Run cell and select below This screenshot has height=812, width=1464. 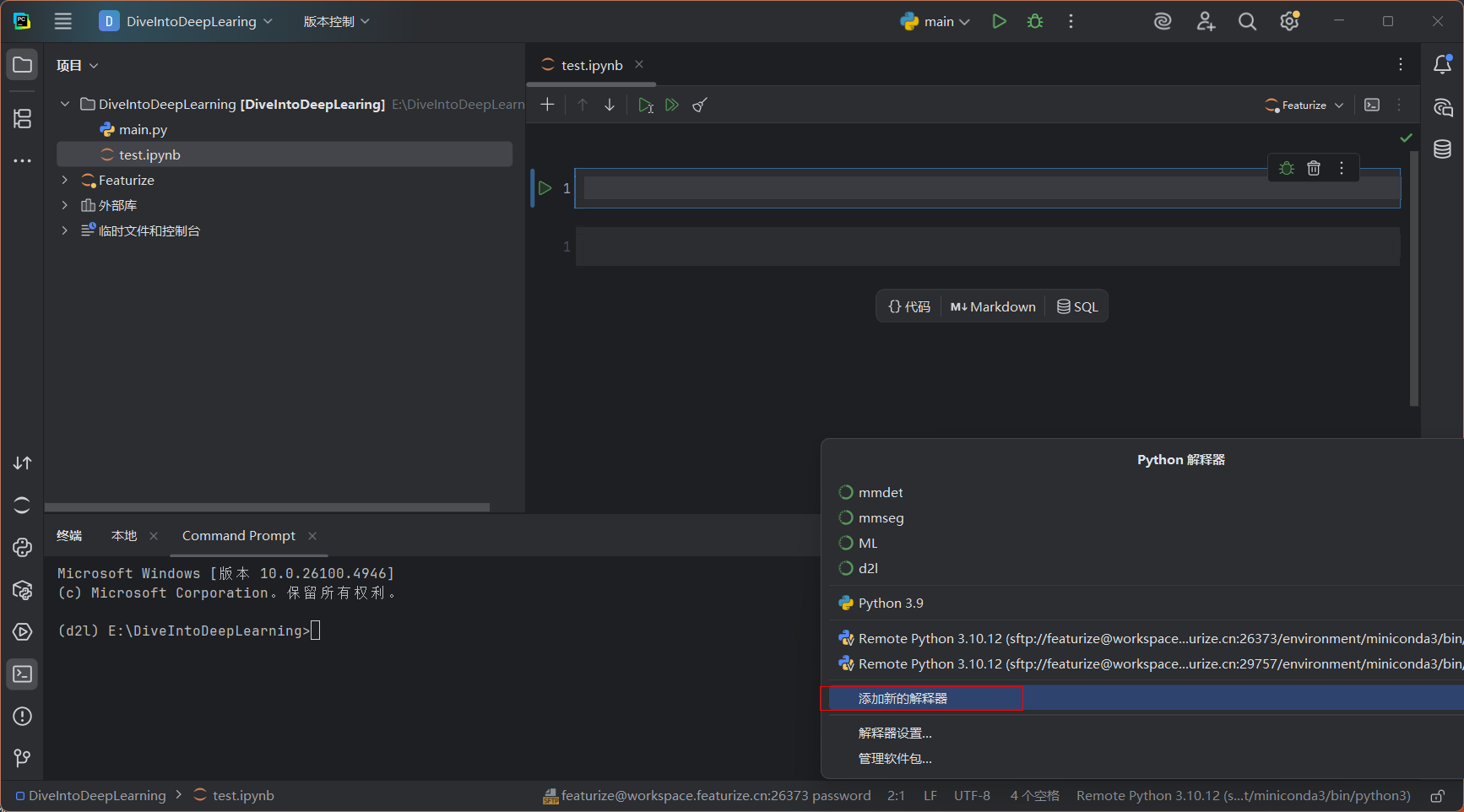click(646, 105)
